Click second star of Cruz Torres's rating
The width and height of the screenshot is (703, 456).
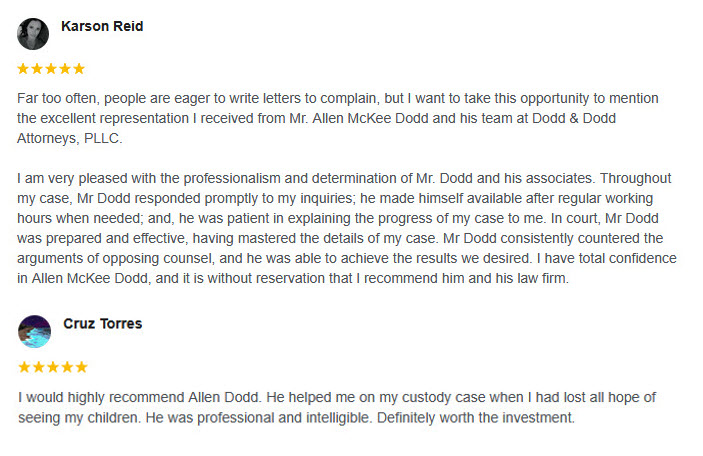pos(39,367)
